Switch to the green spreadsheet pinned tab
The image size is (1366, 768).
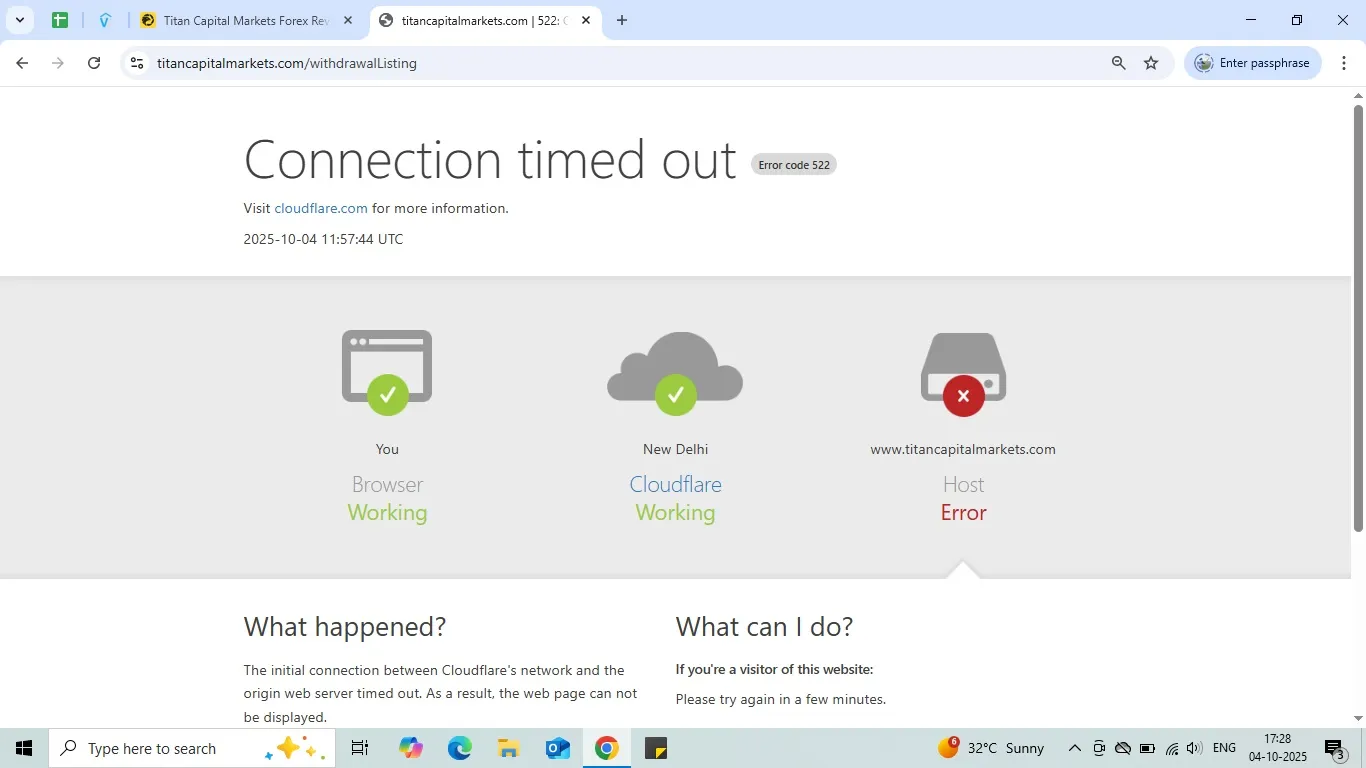coord(60,20)
